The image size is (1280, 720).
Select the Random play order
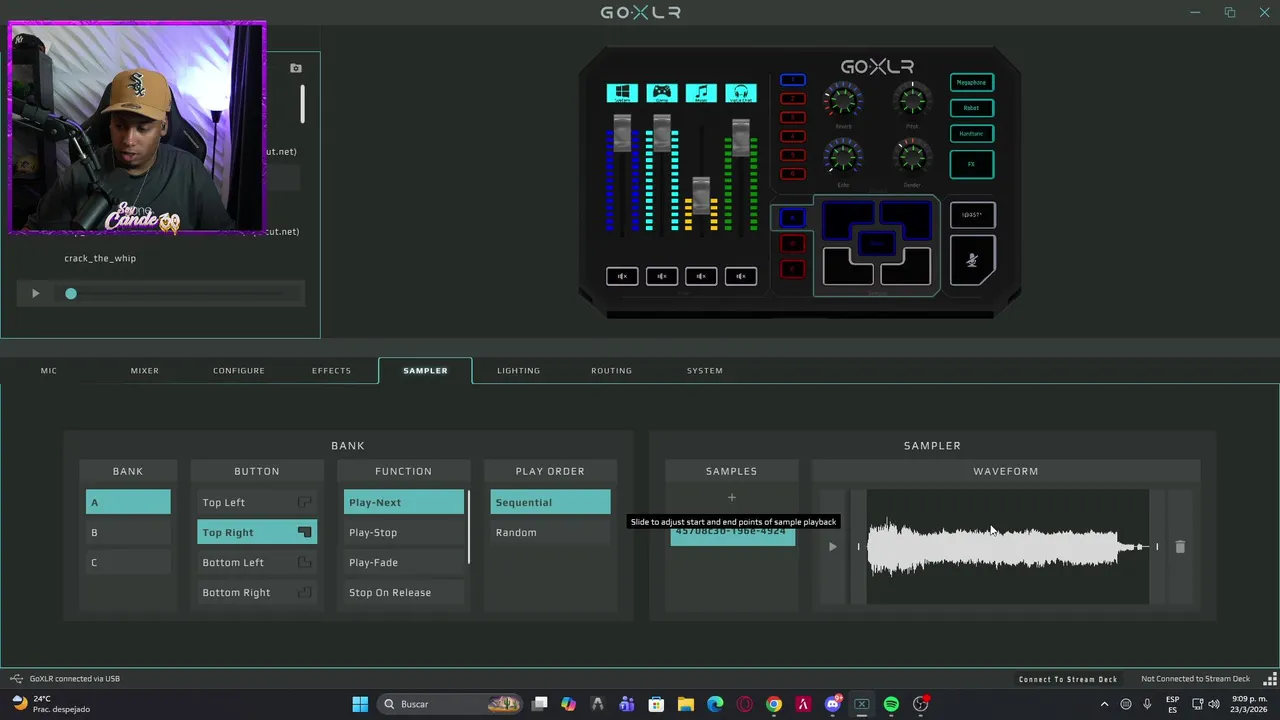coord(550,532)
